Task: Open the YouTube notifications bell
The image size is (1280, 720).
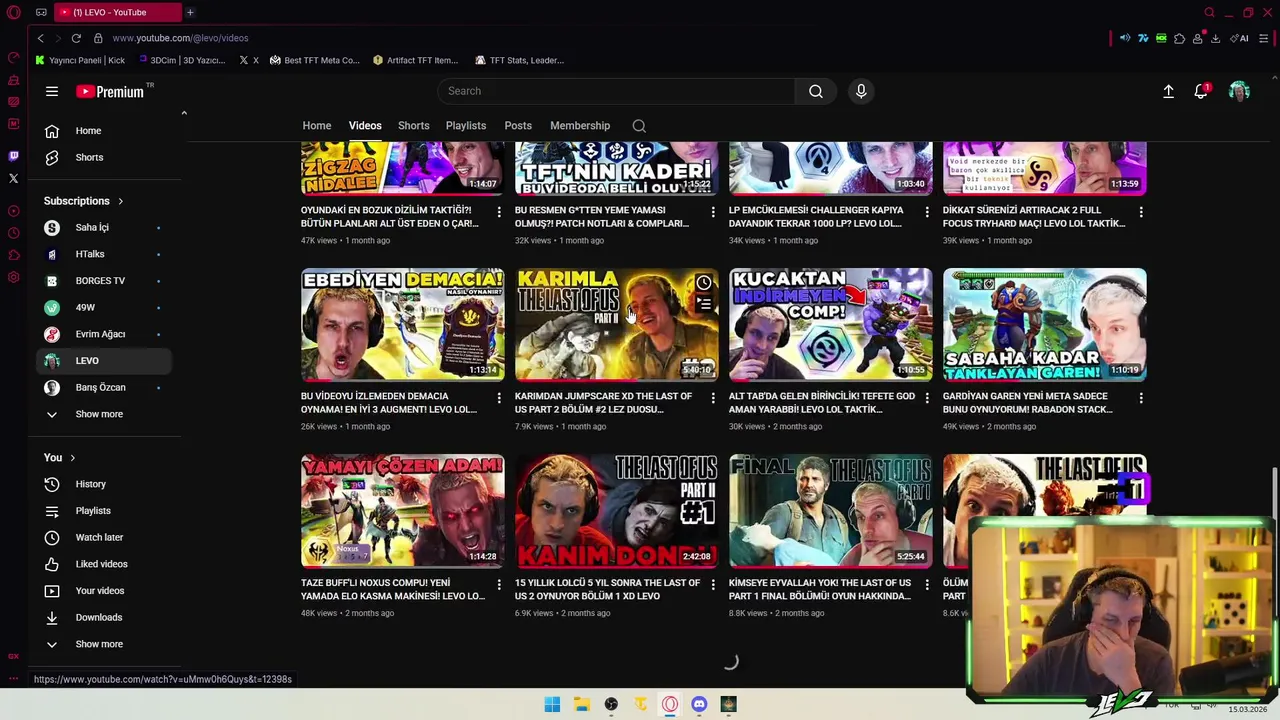Action: (1201, 91)
